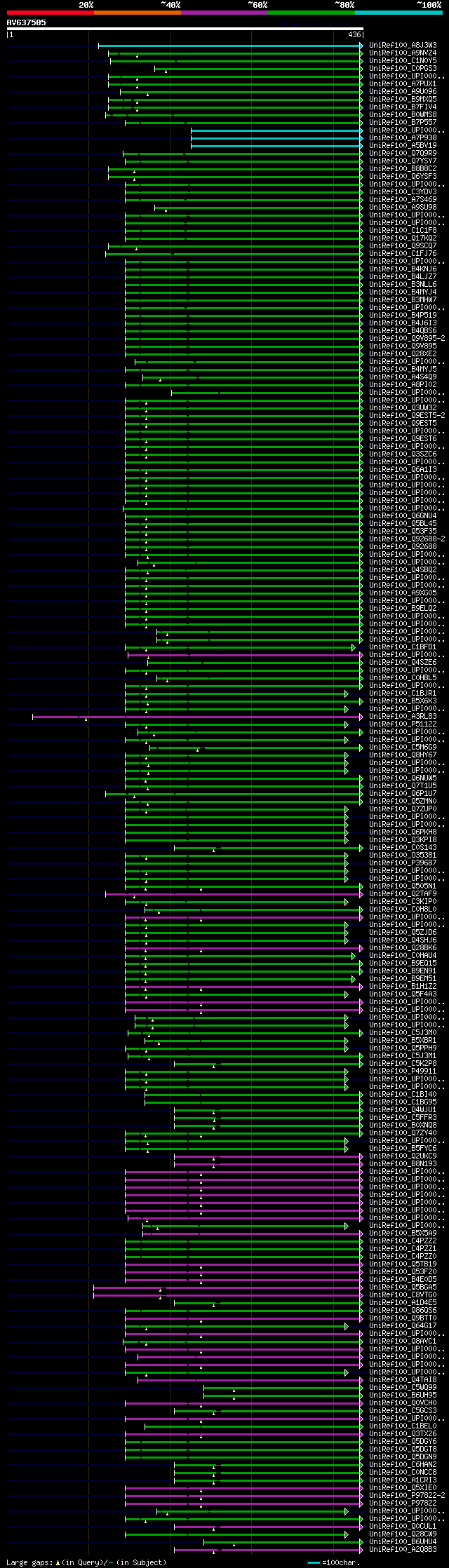Viewport: 449px width, 1568px height.
Task: Click label UniRef100_Q7ZUP0
Action: [x=403, y=809]
